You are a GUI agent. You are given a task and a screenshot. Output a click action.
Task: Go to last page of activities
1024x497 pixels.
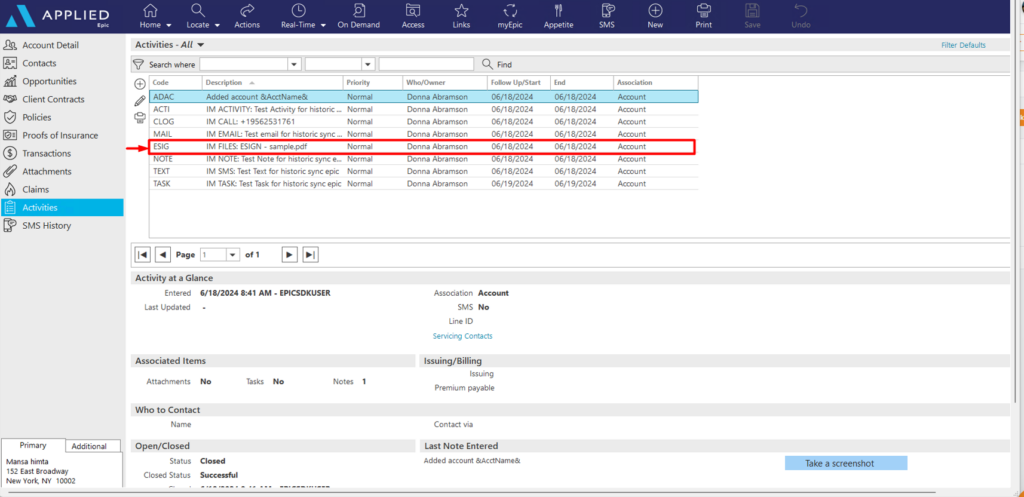pos(311,254)
